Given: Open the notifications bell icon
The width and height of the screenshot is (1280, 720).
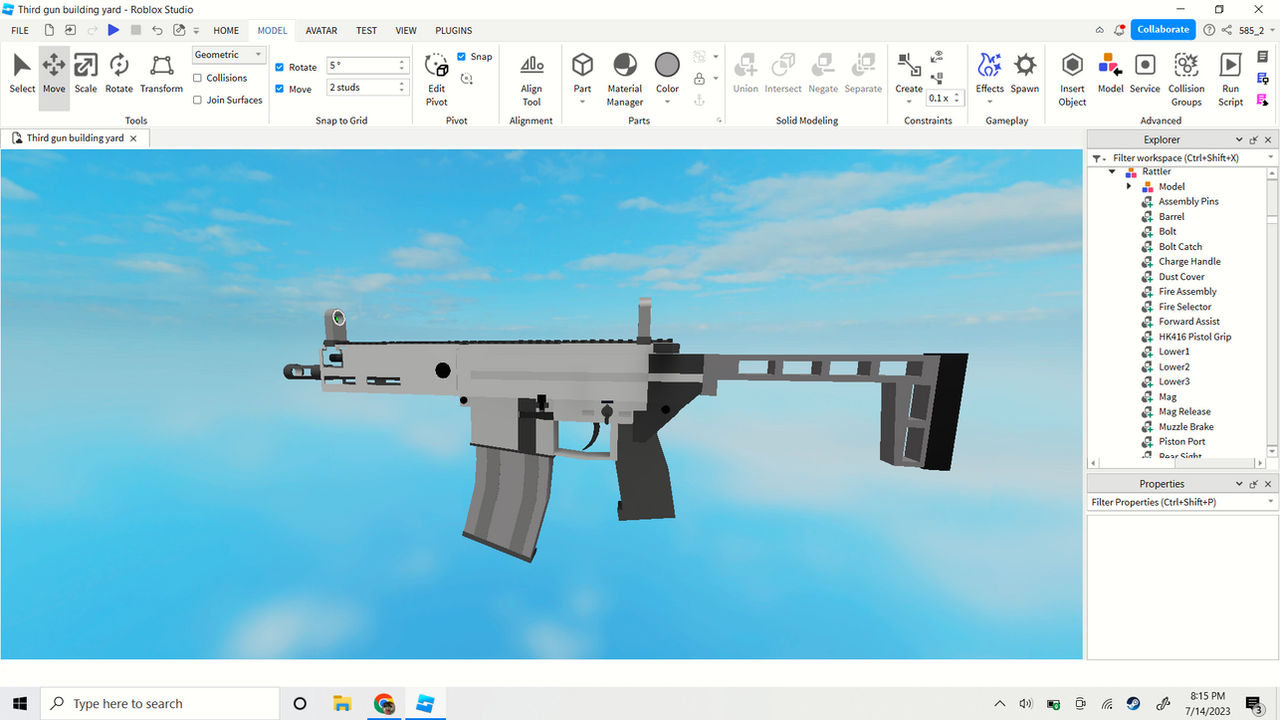Looking at the screenshot, I should point(1119,30).
